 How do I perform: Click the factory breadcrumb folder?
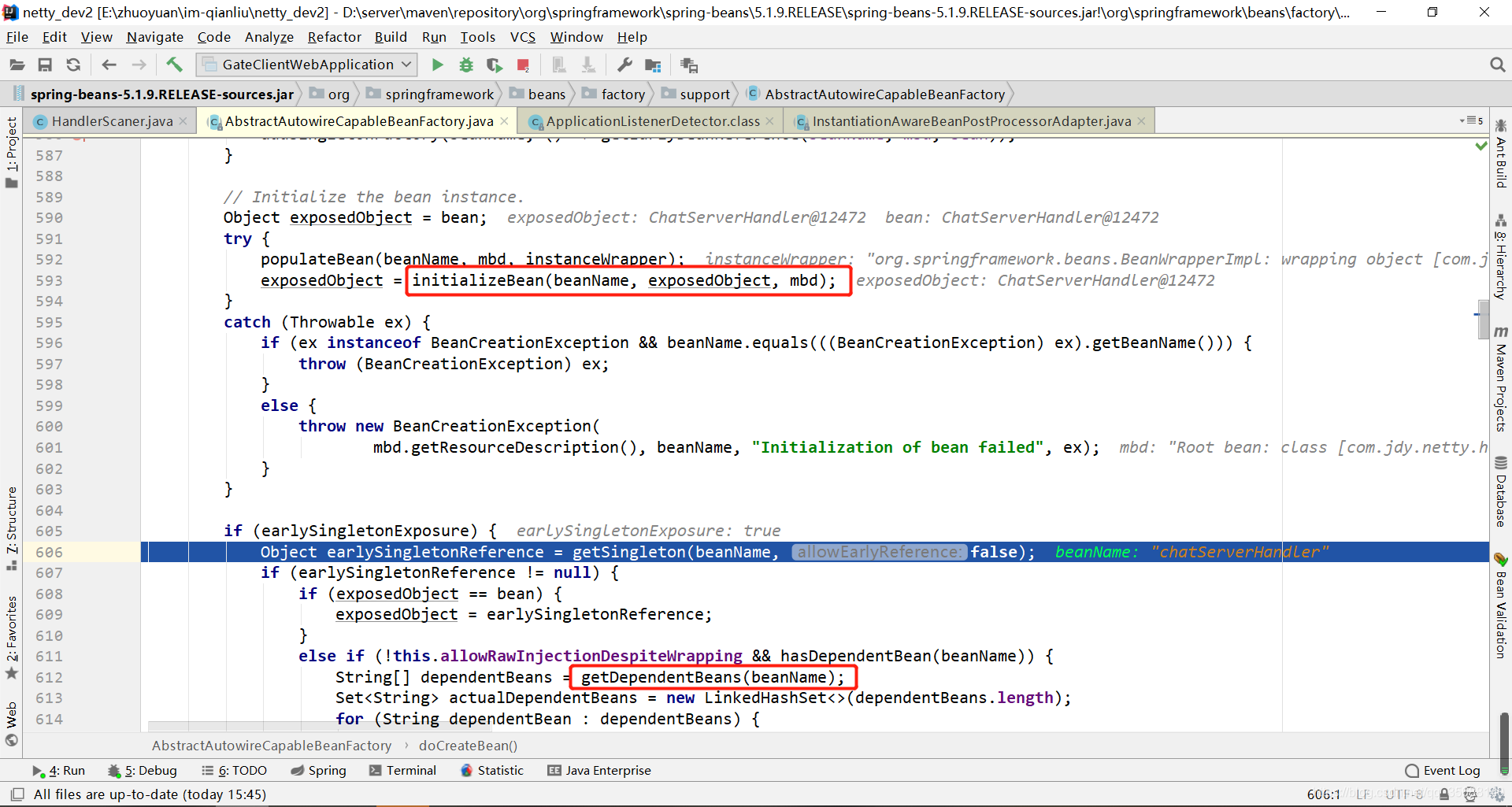[x=613, y=94]
